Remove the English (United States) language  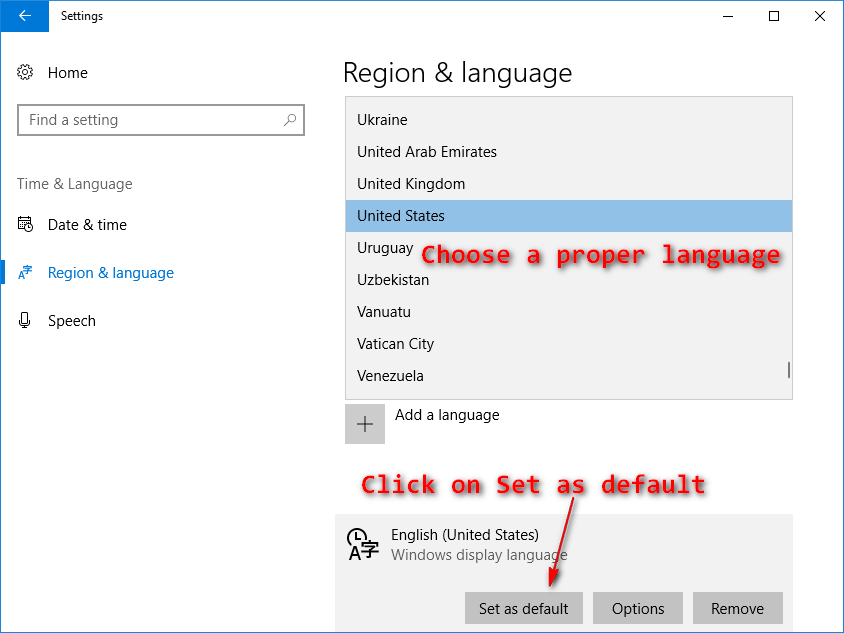737,608
